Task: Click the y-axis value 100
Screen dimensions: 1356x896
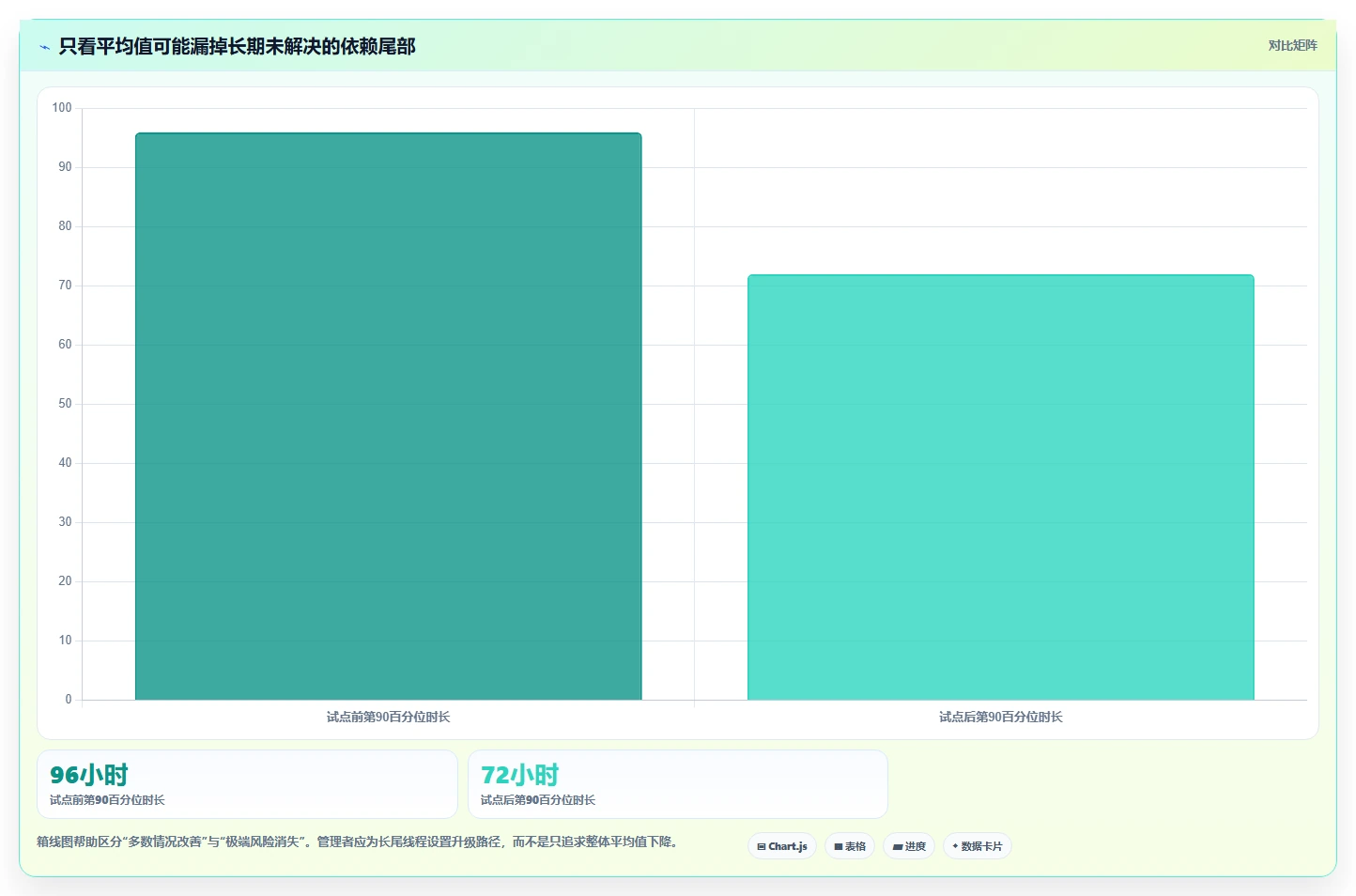Action: [x=62, y=108]
